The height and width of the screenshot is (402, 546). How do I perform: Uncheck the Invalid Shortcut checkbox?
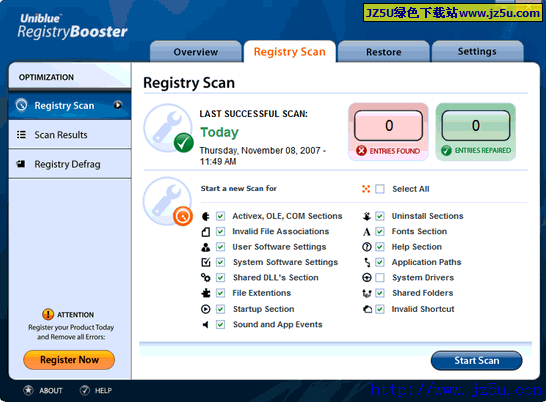380,309
